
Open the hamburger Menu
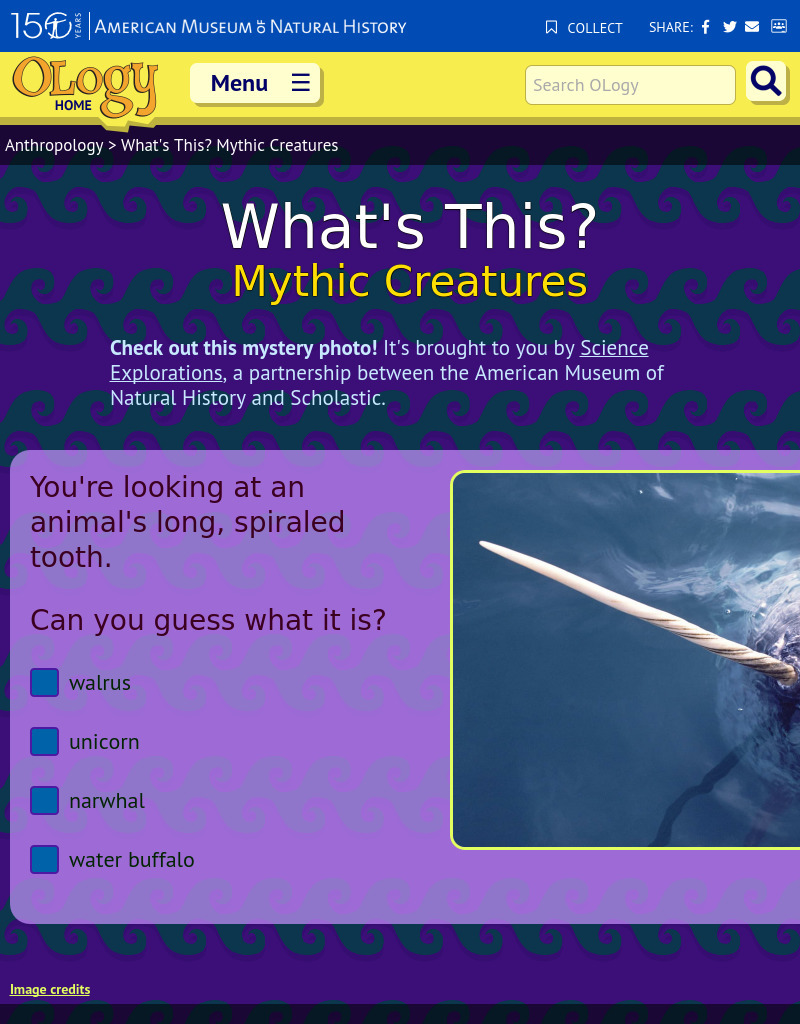255,83
